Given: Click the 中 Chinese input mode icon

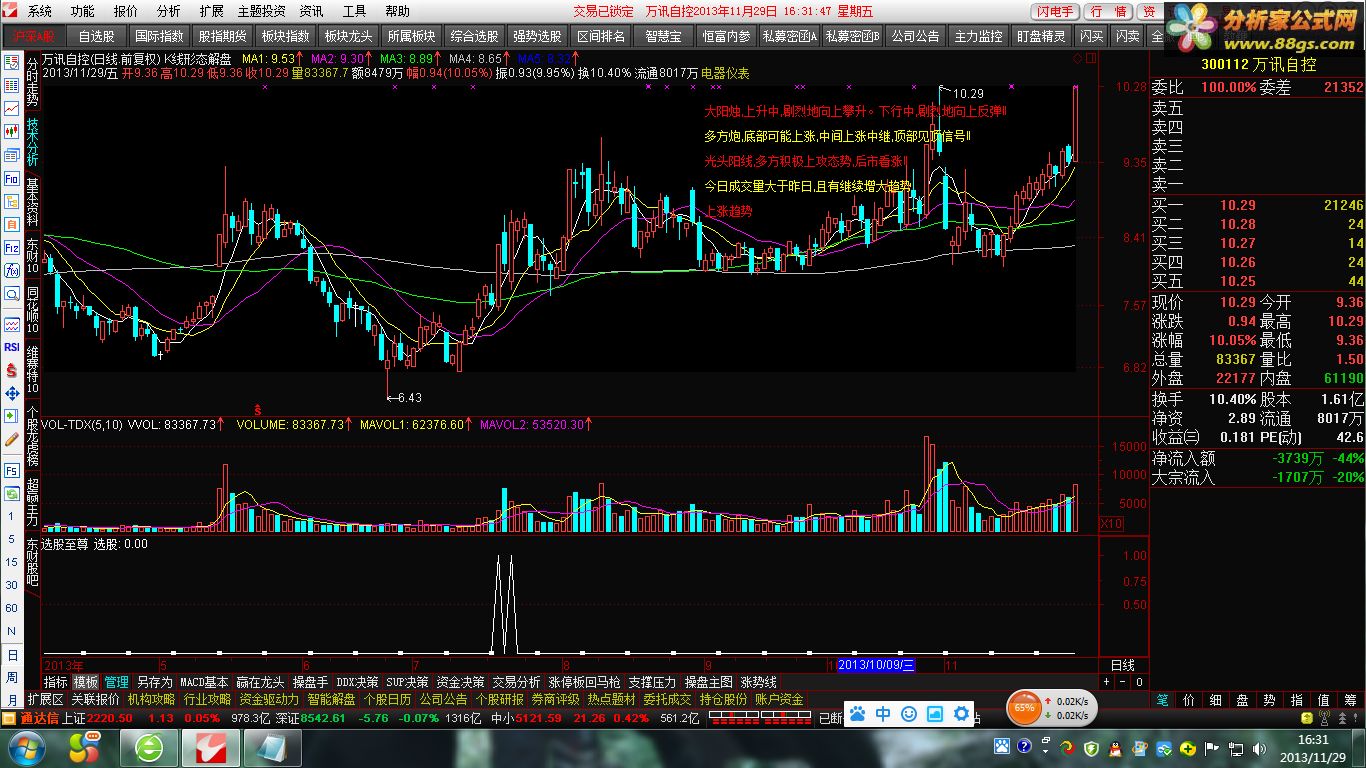Looking at the screenshot, I should [x=883, y=714].
